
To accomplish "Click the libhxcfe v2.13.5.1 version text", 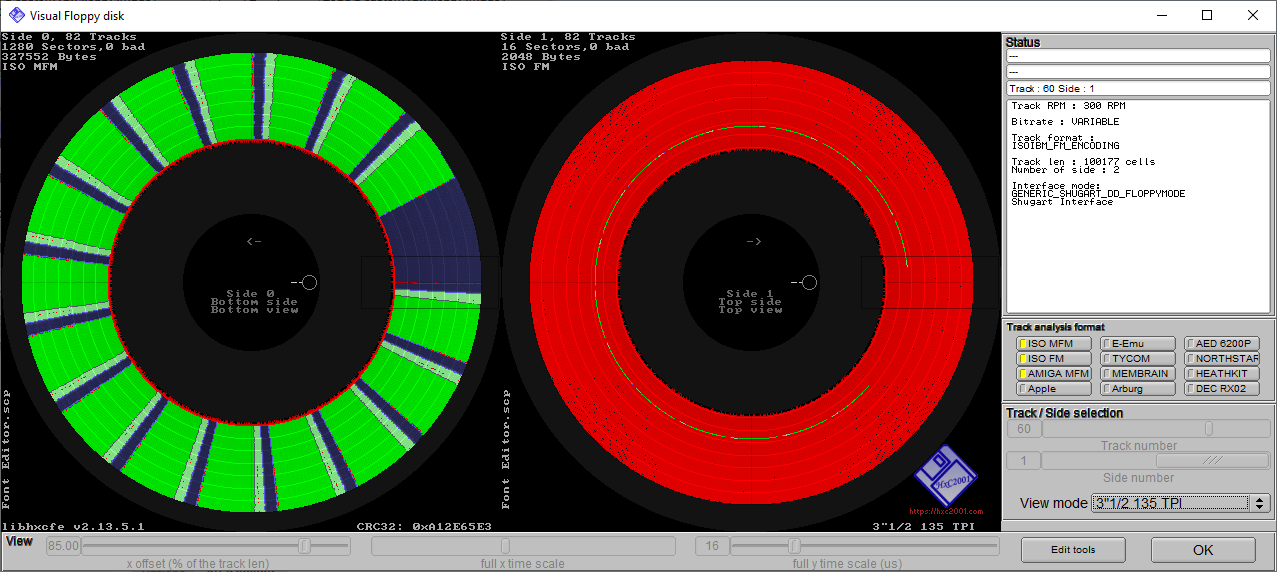I will point(73,526).
